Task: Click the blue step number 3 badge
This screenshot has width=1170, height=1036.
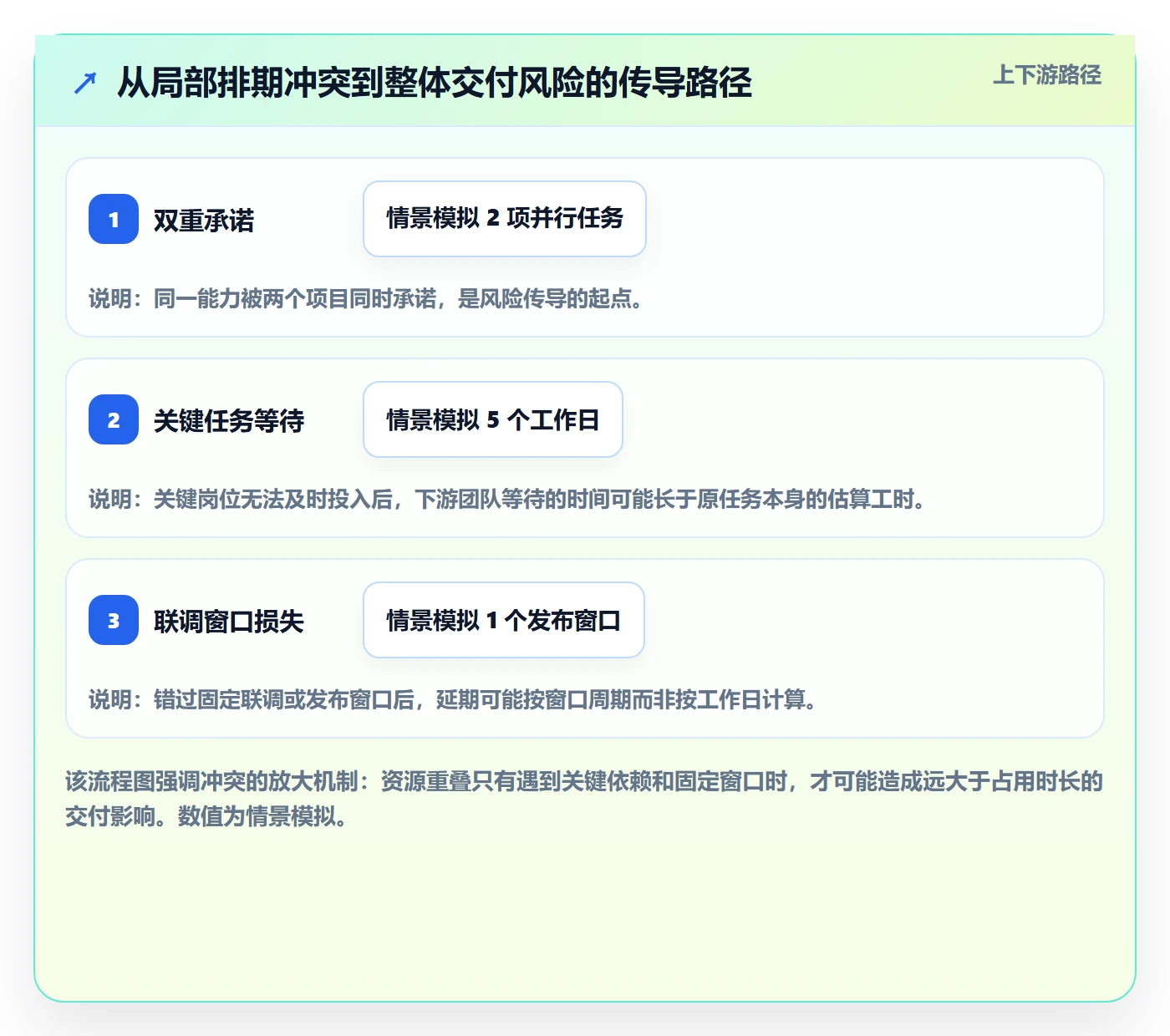Action: pos(114,620)
